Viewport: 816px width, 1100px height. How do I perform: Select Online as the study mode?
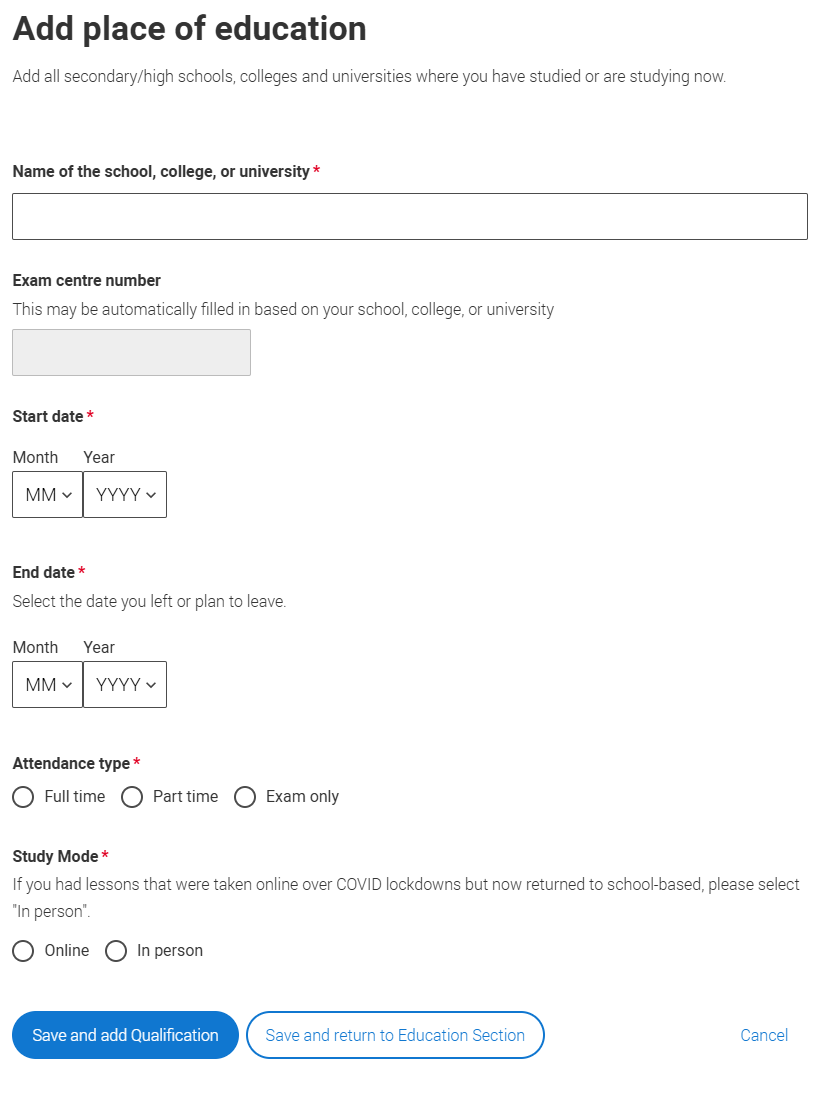pos(24,951)
